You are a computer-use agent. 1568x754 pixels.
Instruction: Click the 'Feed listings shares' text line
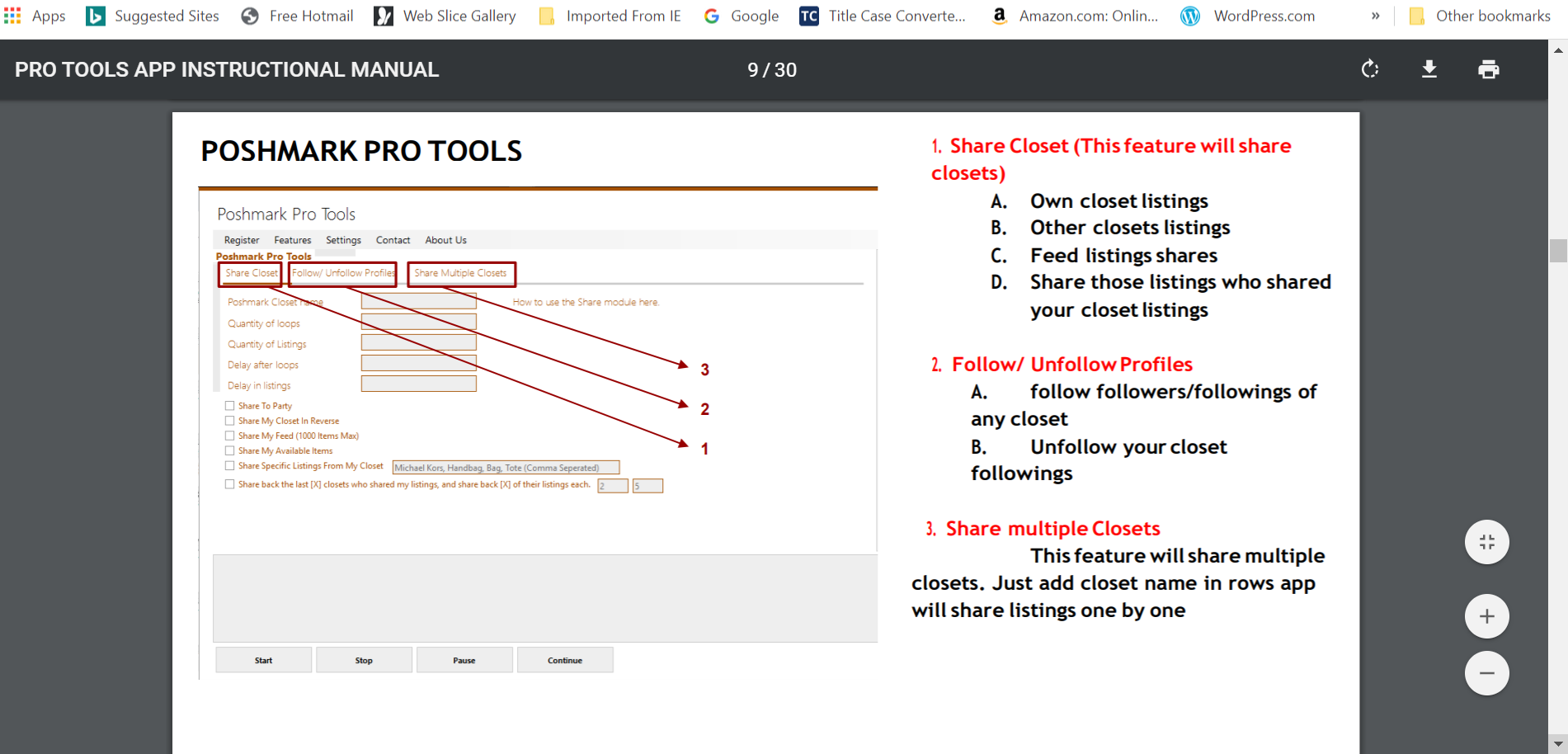(x=1124, y=256)
